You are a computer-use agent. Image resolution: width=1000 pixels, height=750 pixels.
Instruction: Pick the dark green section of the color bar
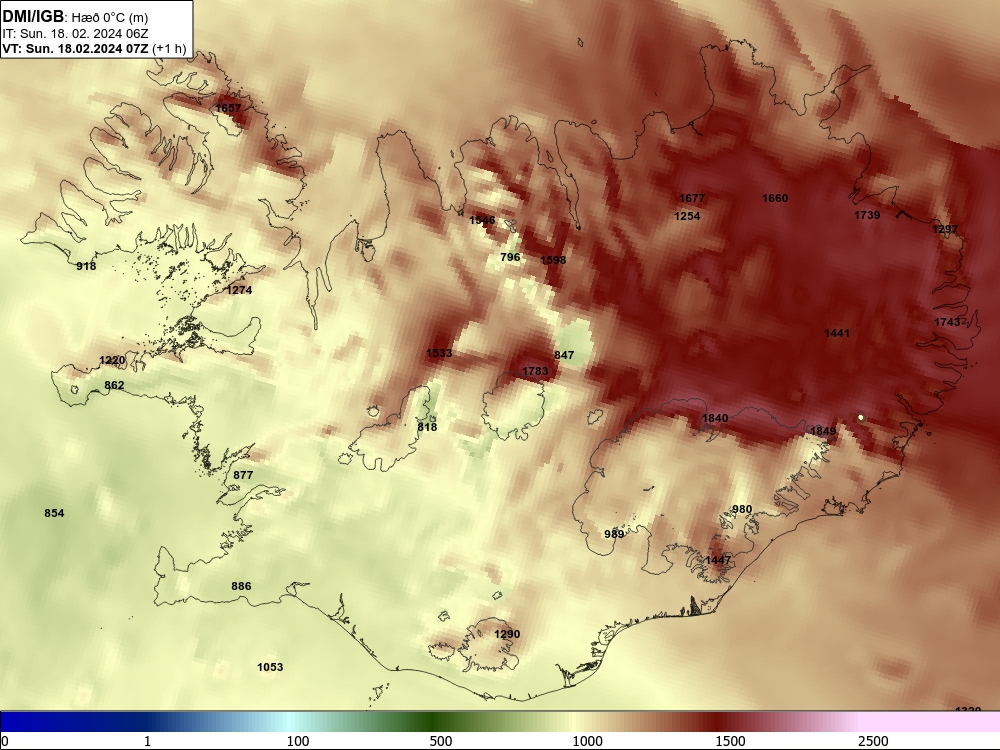434,722
